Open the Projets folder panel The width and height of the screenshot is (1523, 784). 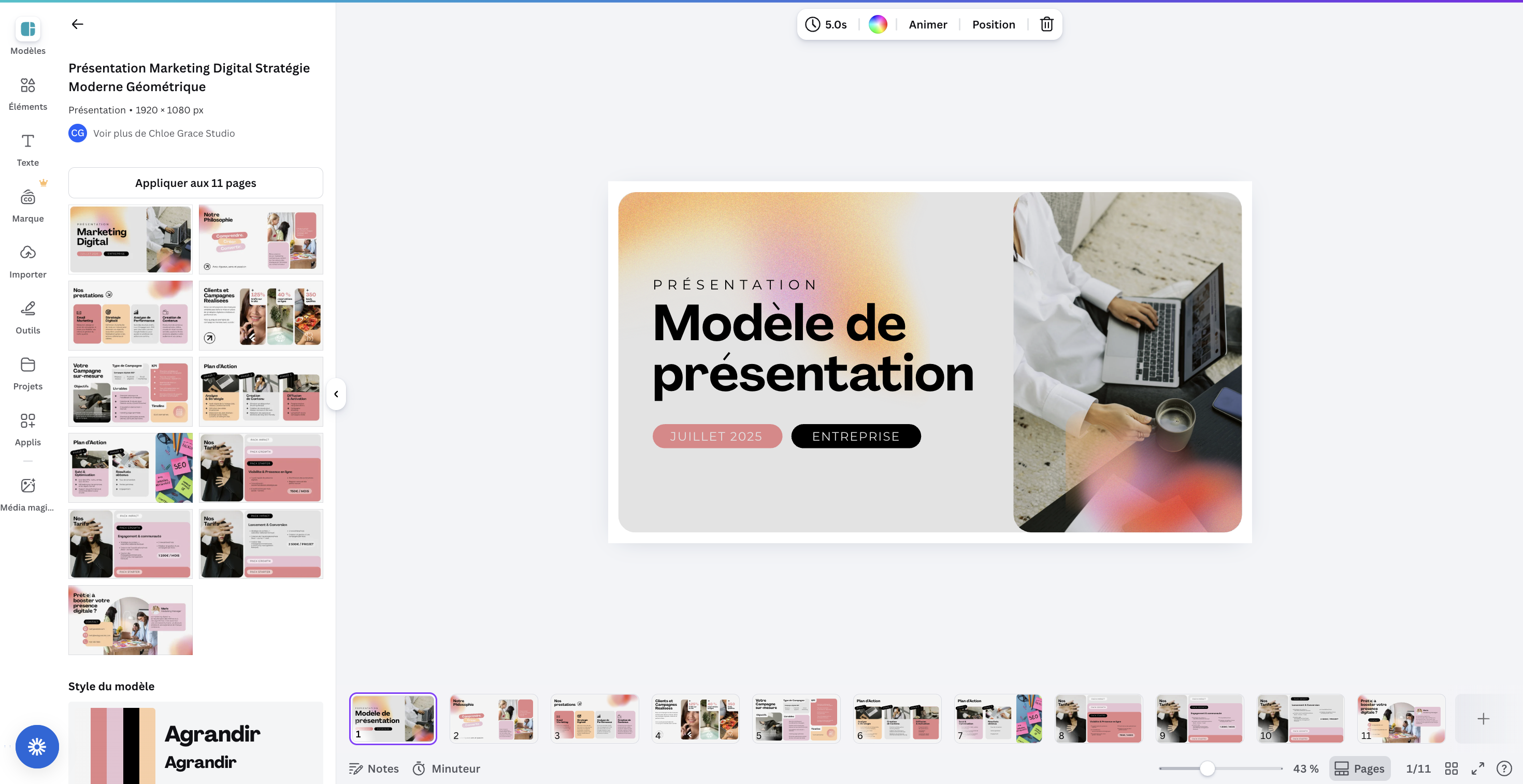[x=28, y=373]
